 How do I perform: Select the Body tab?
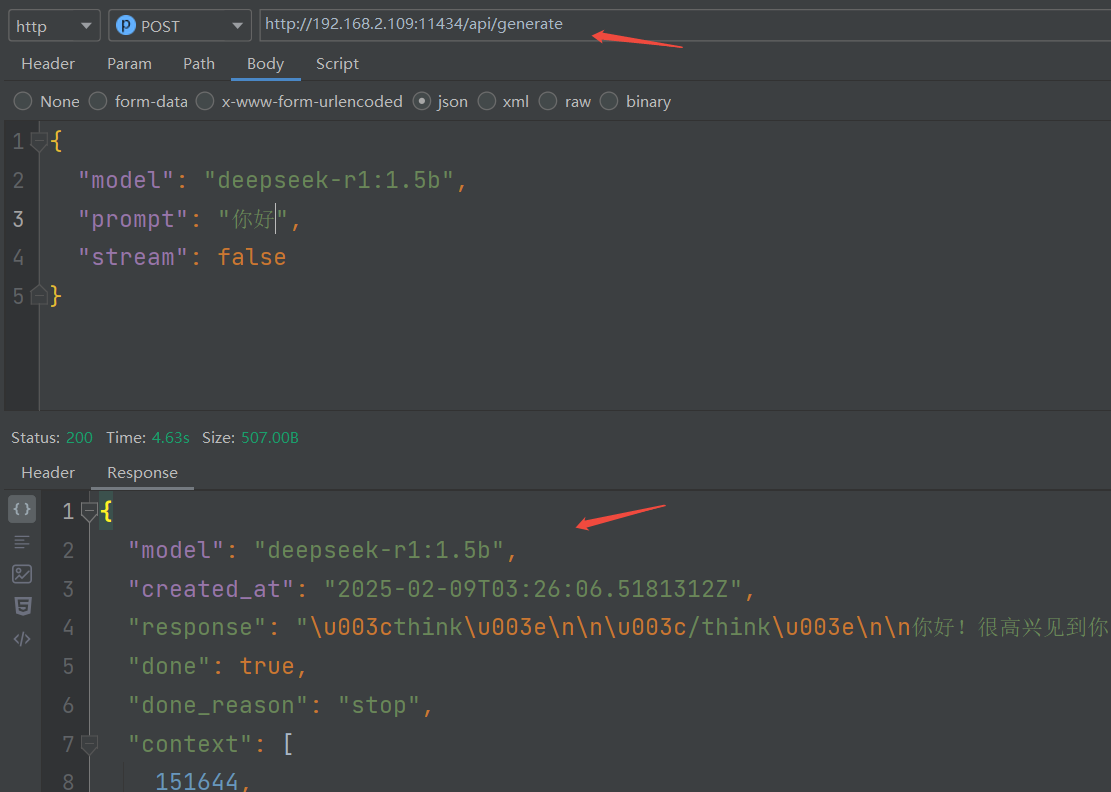[265, 64]
